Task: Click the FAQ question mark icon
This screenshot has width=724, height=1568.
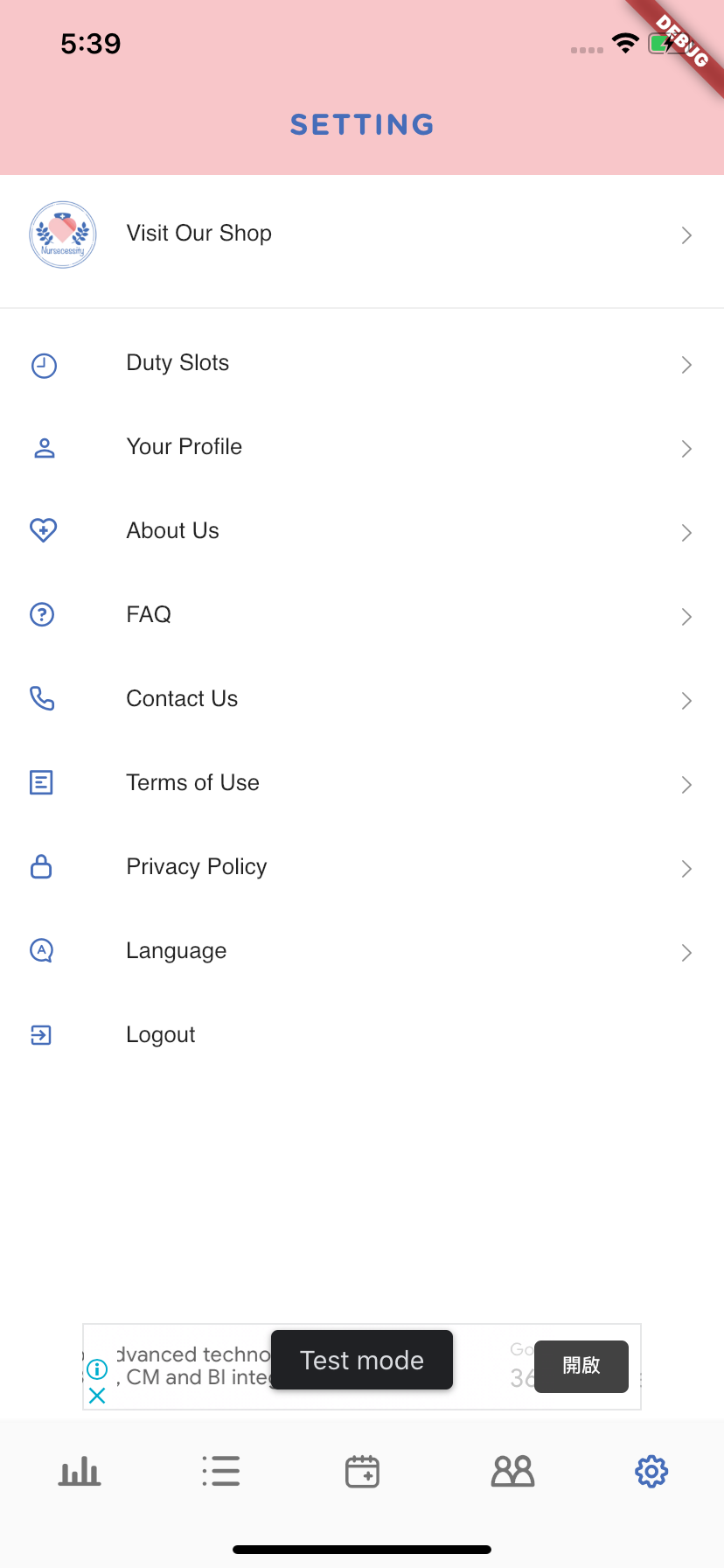Action: pyautogui.click(x=42, y=614)
